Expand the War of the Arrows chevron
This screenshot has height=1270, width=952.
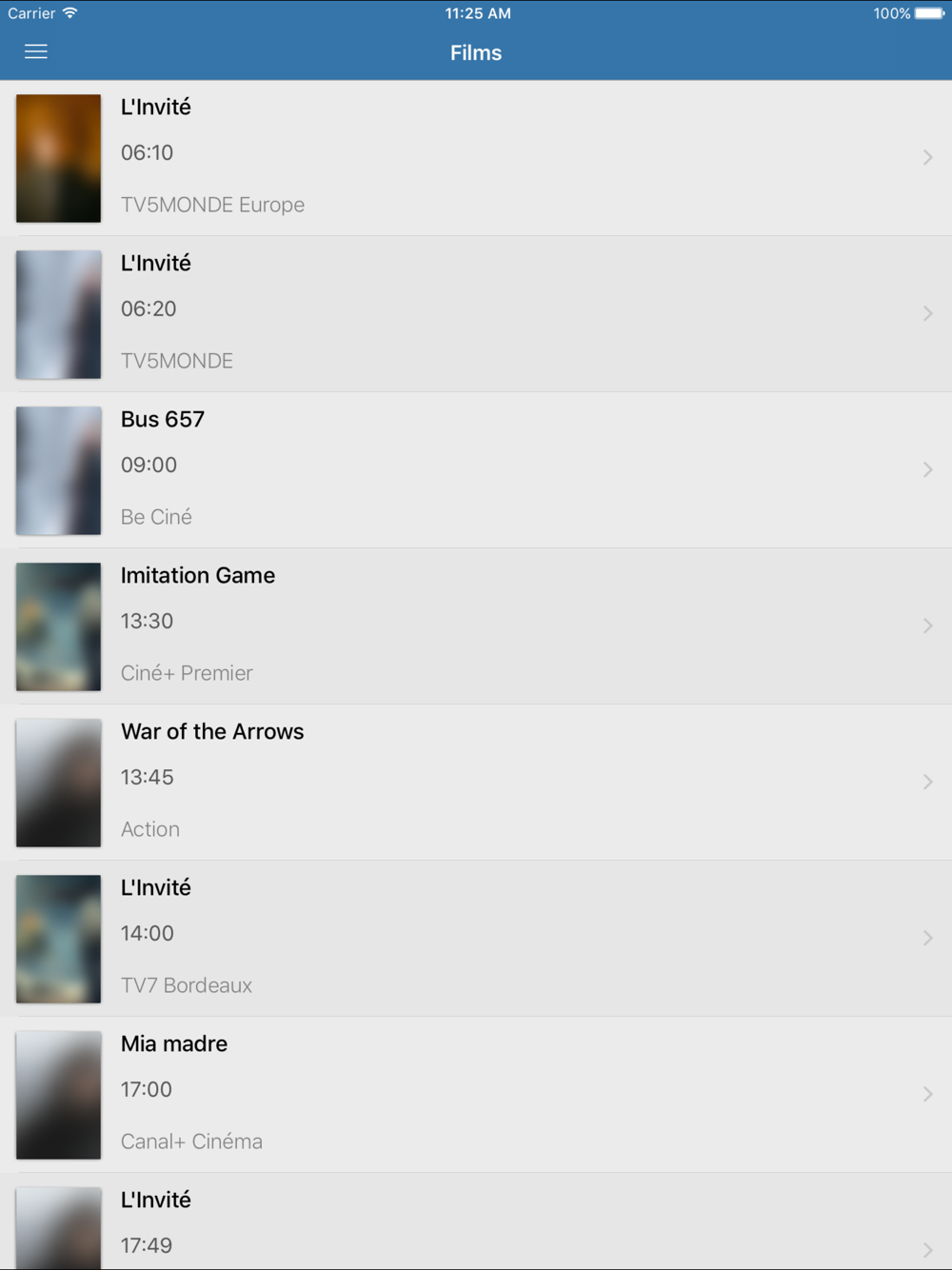pos(927,782)
